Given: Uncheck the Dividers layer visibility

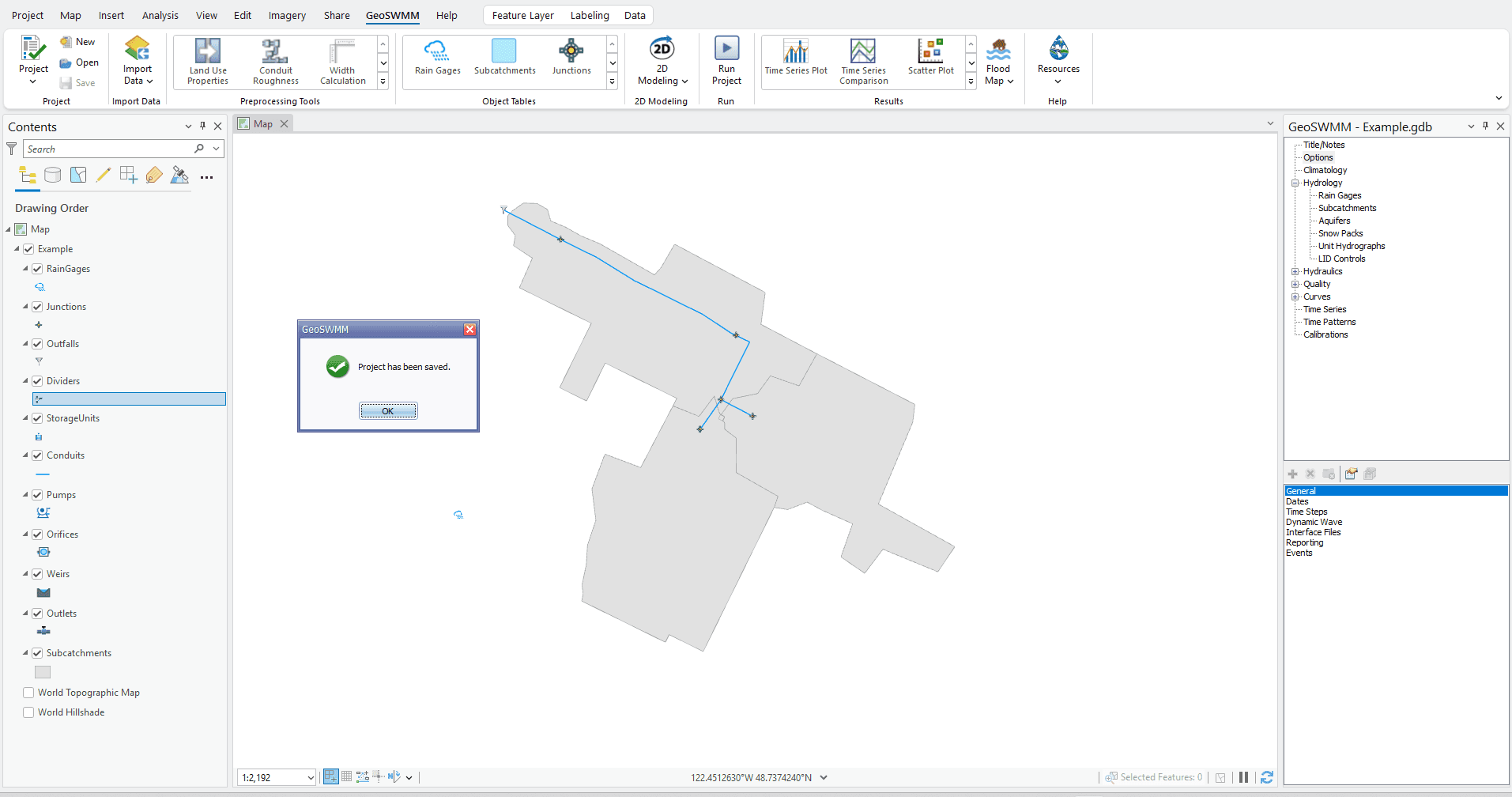Looking at the screenshot, I should [x=37, y=380].
